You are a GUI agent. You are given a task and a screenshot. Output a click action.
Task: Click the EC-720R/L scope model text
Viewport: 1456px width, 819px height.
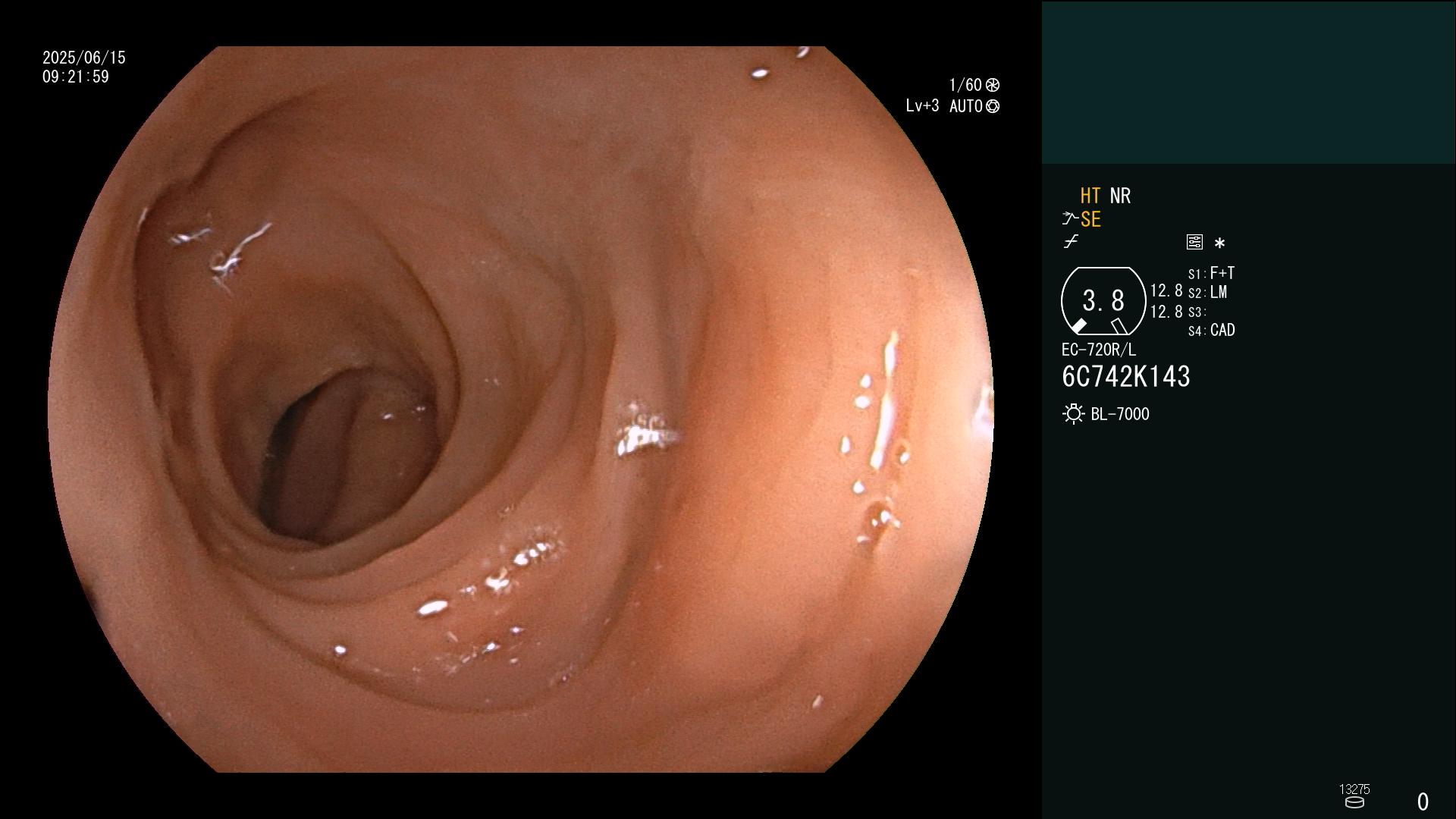pos(1099,350)
